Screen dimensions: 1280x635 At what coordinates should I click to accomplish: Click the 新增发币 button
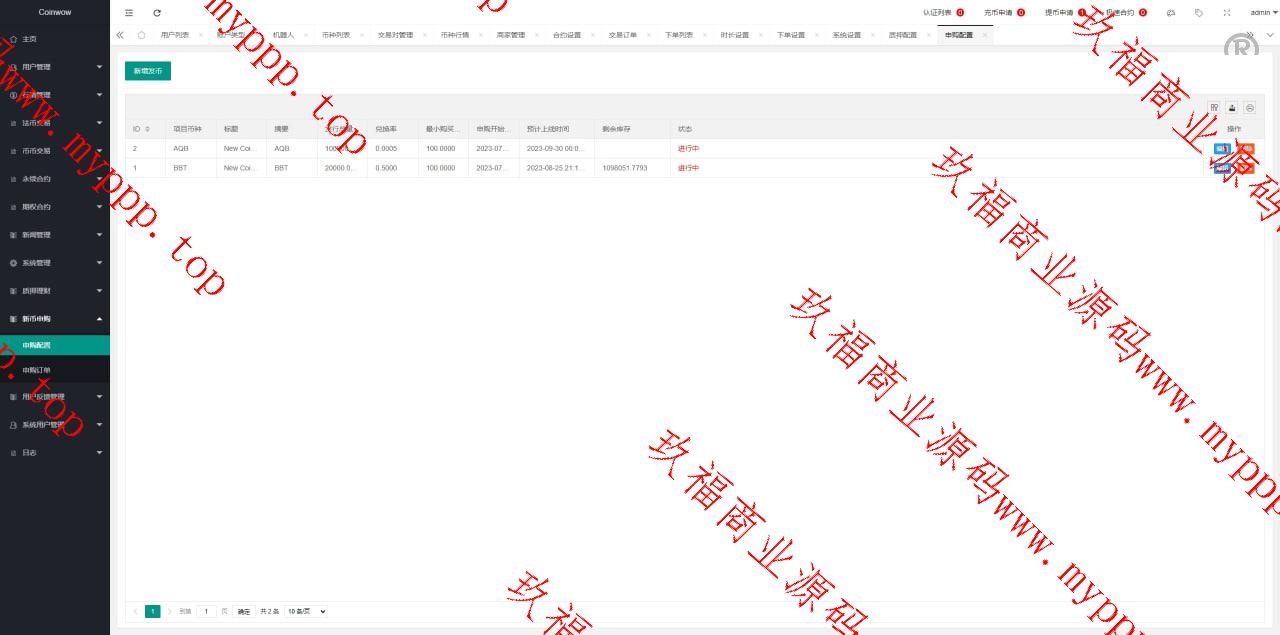[148, 71]
